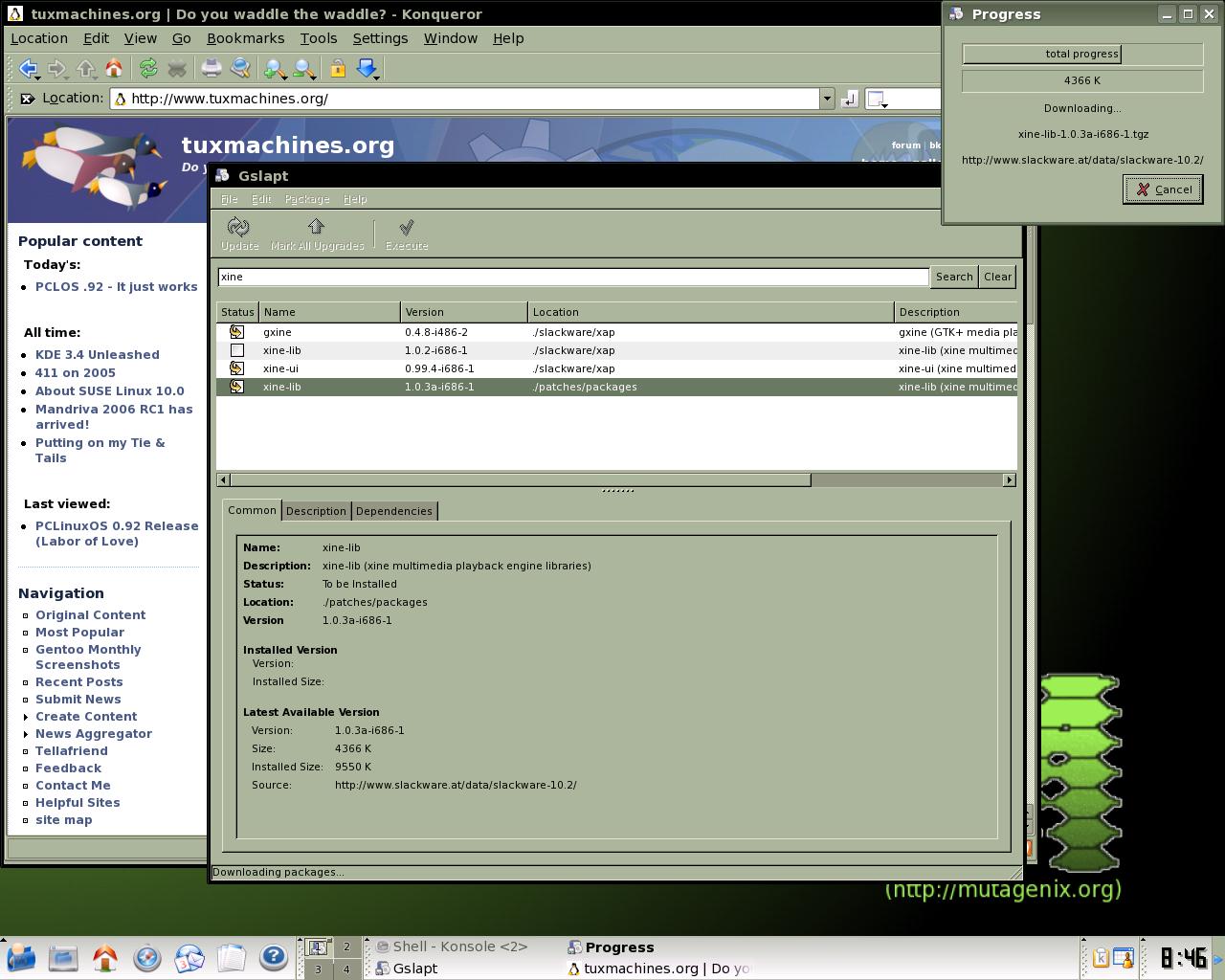1225x980 pixels.
Task: Click the Gslapt package search field
Action: 573,277
